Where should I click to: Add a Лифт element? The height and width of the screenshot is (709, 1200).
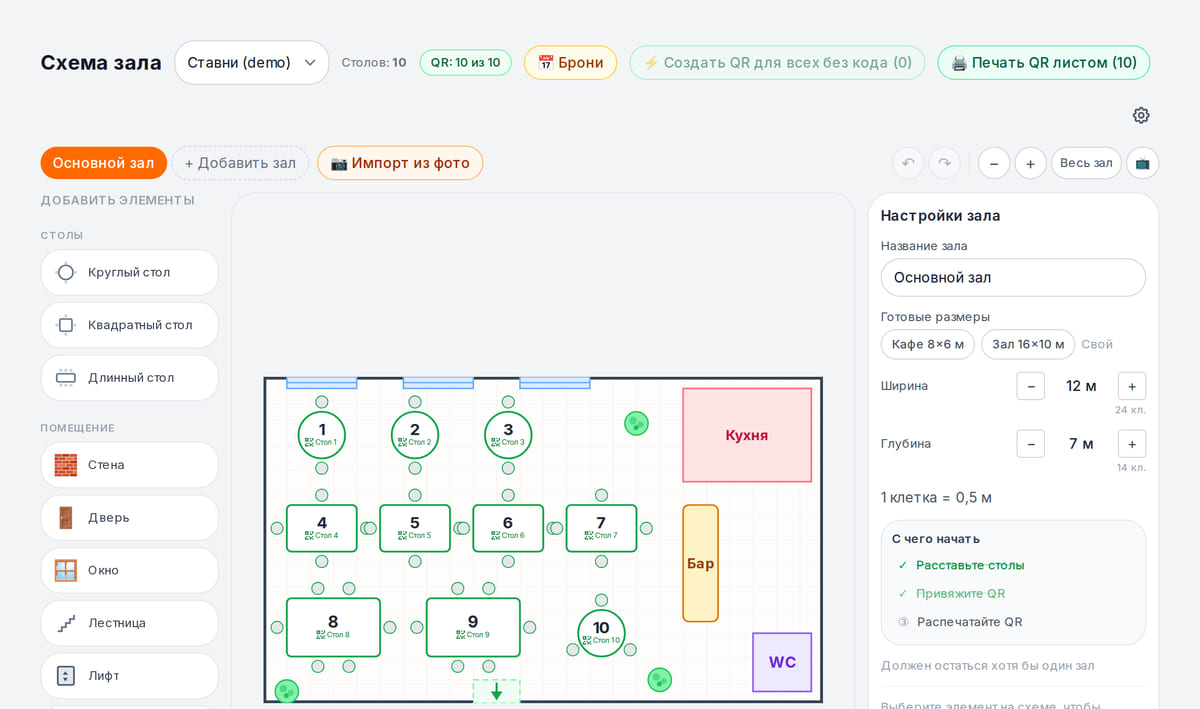pos(129,676)
